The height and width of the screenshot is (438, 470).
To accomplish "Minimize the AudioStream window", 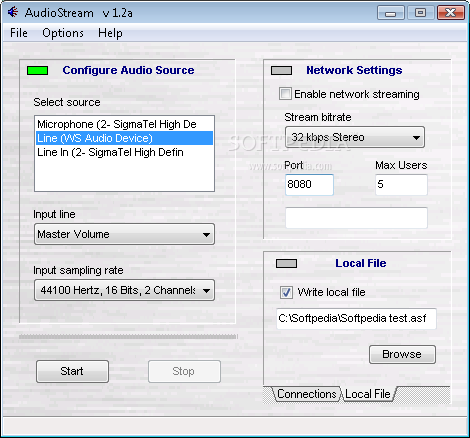I will [x=391, y=13].
